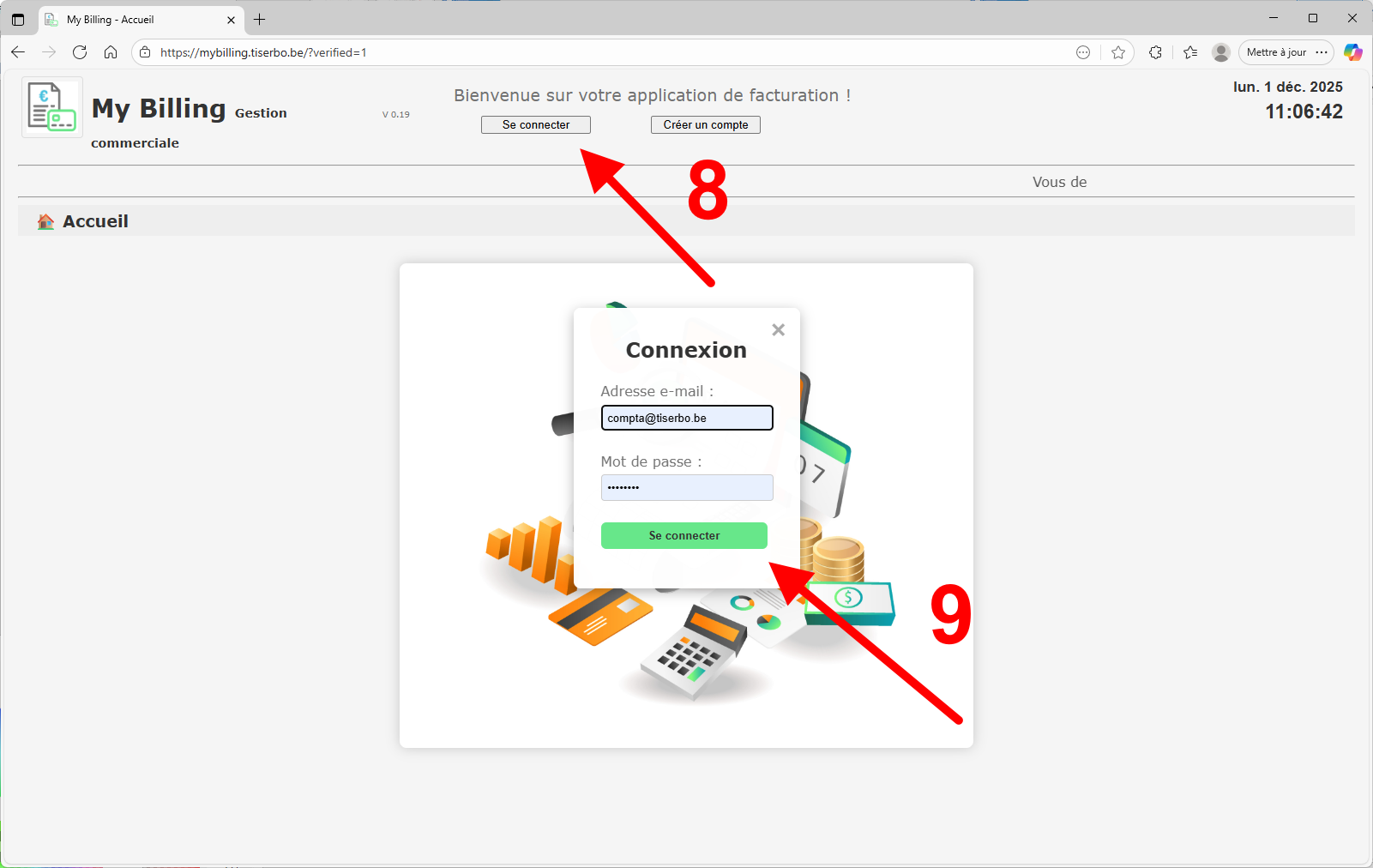
Task: Add page to favorites with star icon
Action: [x=1118, y=52]
